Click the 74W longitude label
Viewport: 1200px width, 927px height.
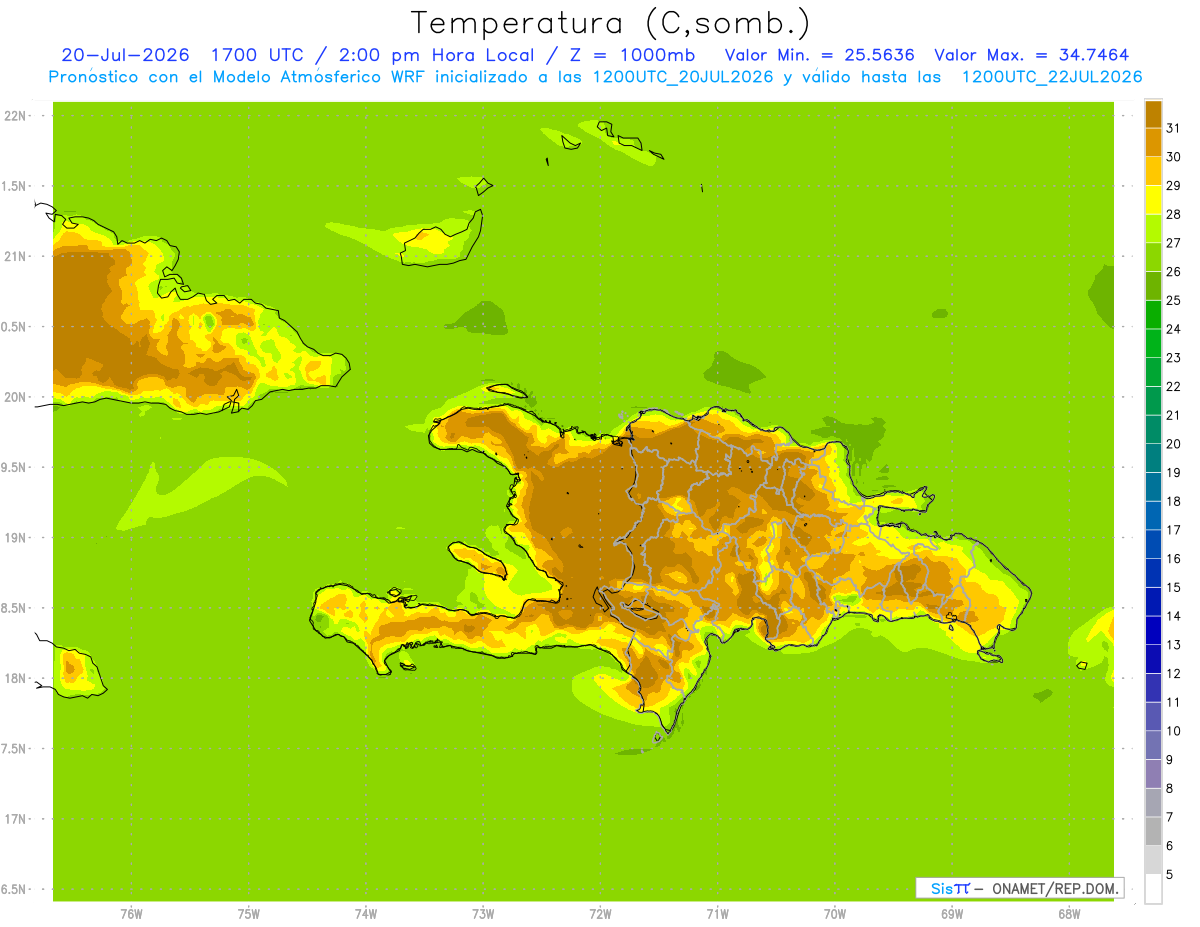(365, 913)
